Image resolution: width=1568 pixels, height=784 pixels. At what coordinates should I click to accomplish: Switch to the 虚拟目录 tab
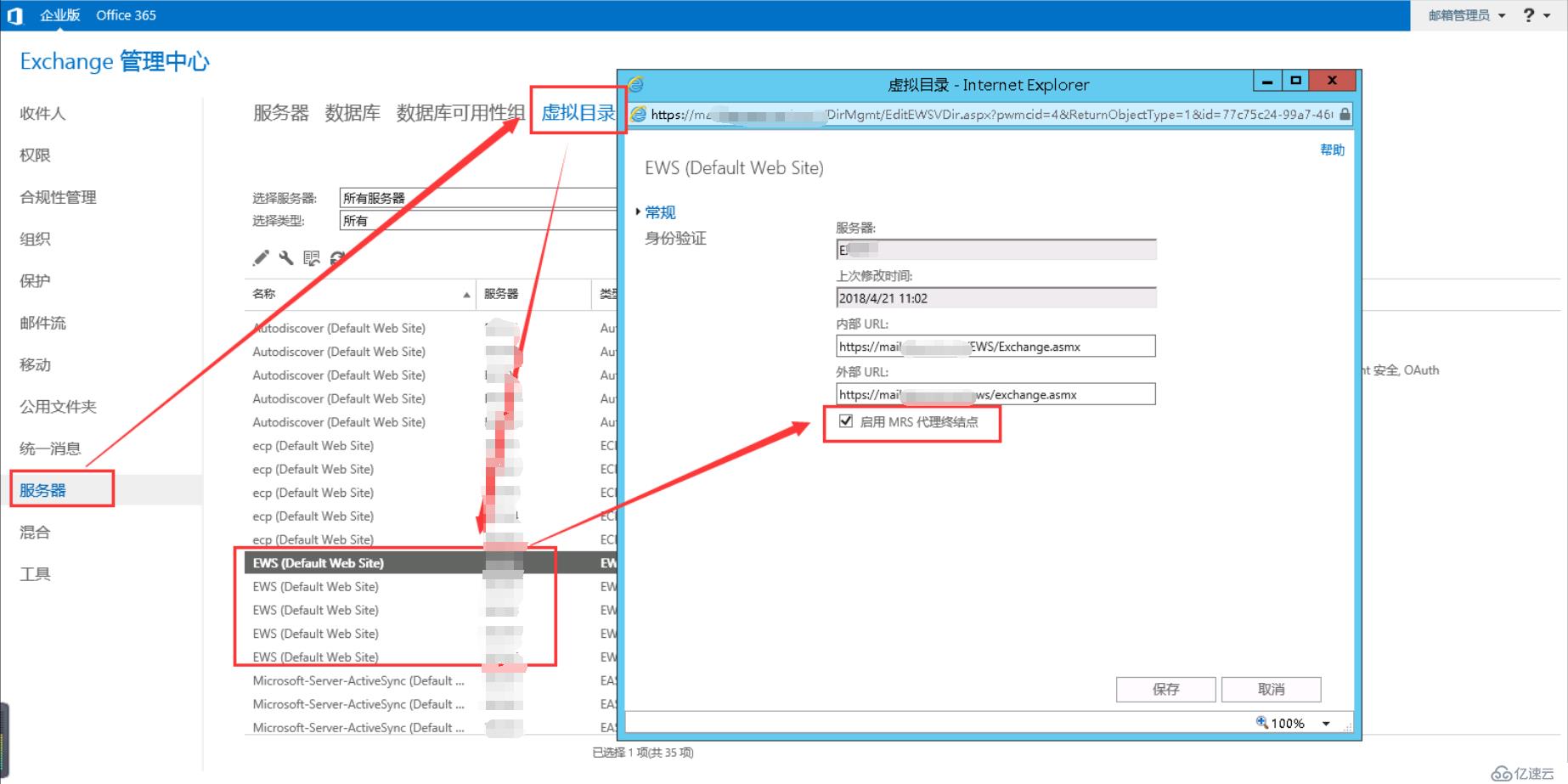(578, 112)
